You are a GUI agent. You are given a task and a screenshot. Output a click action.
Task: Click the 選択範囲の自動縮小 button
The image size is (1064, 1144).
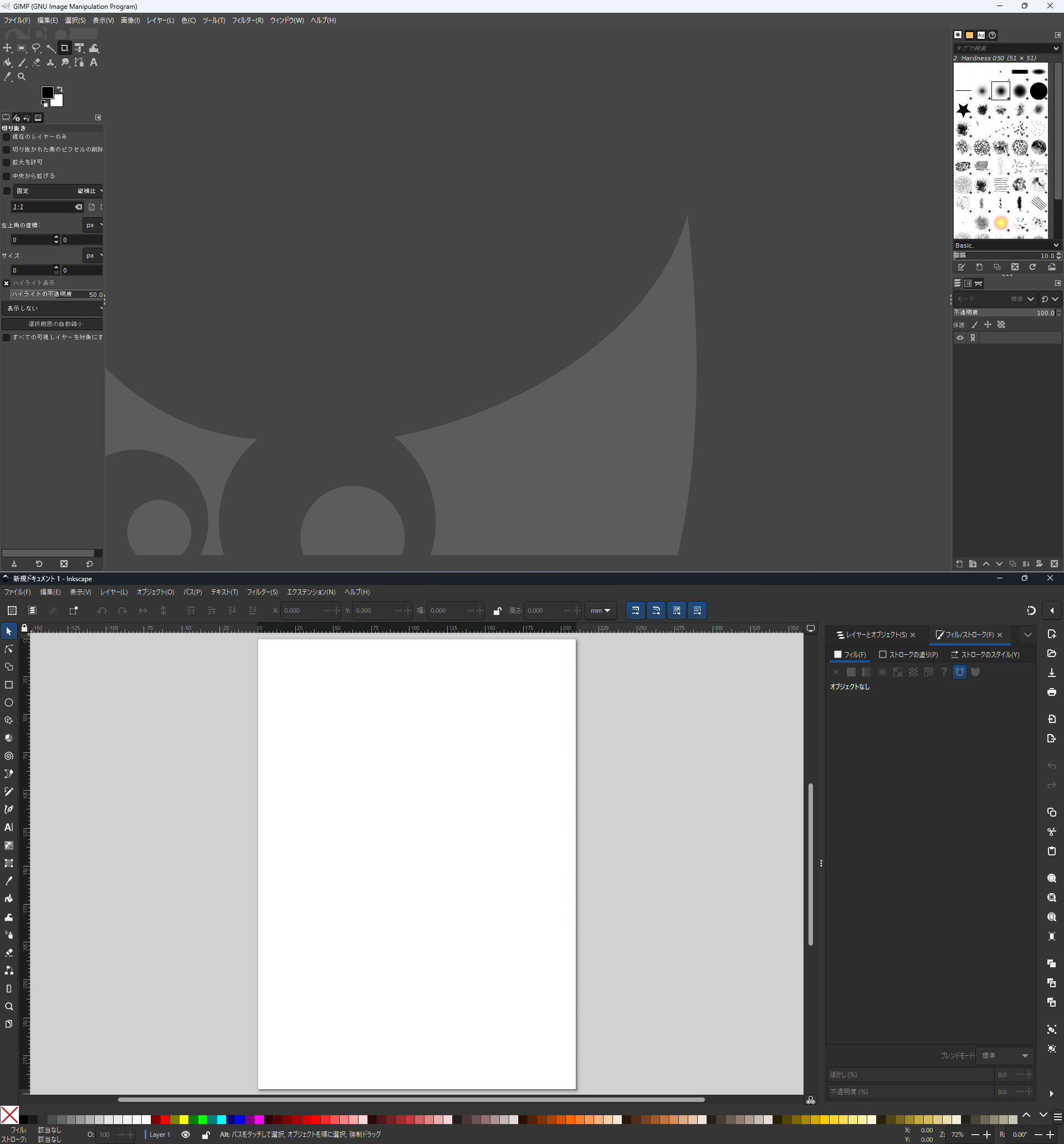point(55,324)
